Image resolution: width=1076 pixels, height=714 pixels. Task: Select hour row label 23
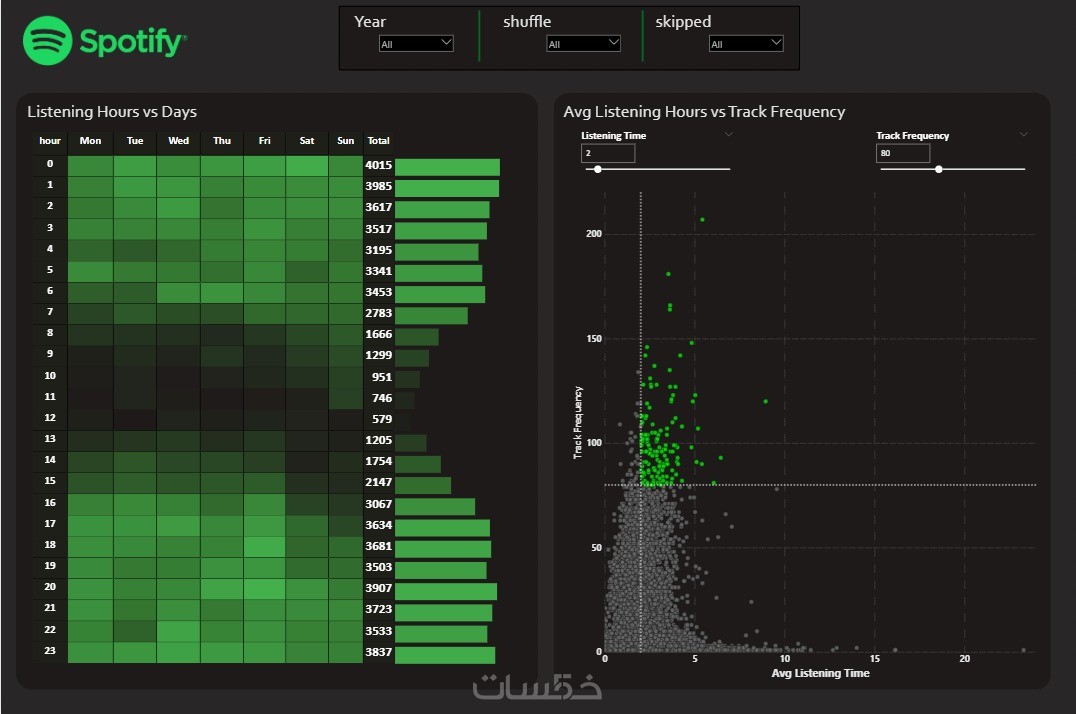[50, 650]
